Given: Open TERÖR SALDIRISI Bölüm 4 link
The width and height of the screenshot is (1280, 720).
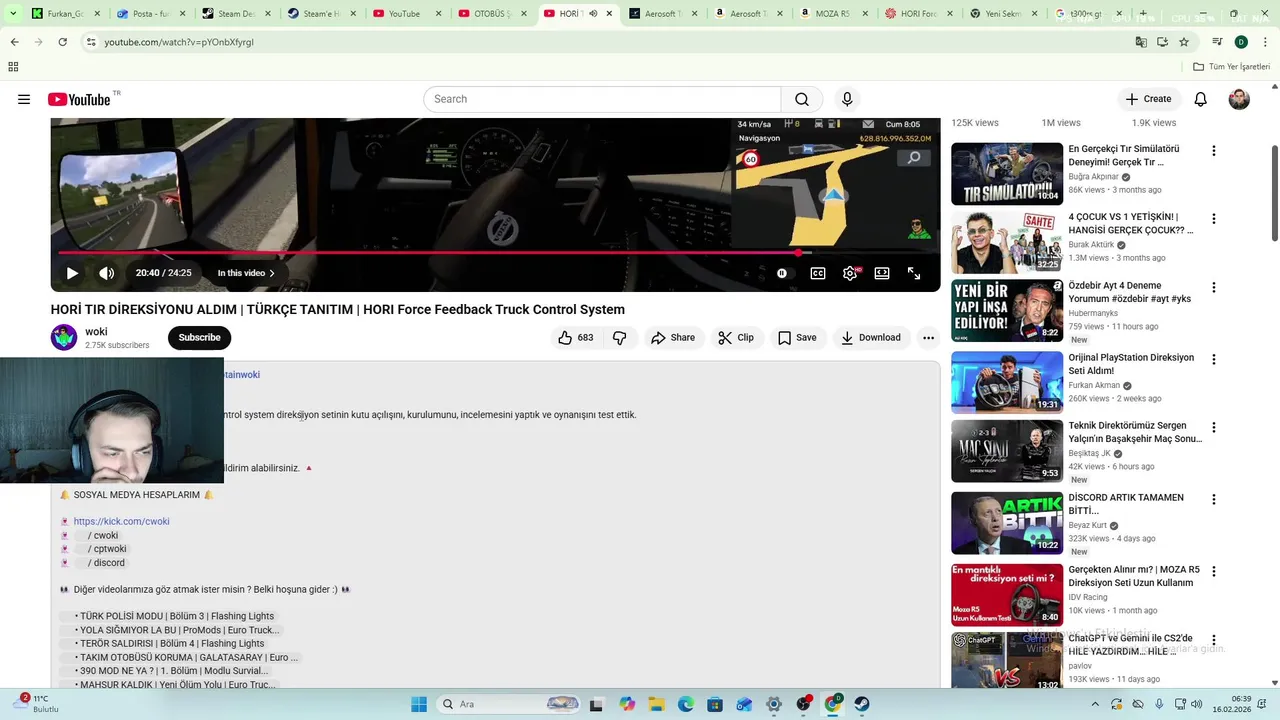Looking at the screenshot, I should 172,644.
